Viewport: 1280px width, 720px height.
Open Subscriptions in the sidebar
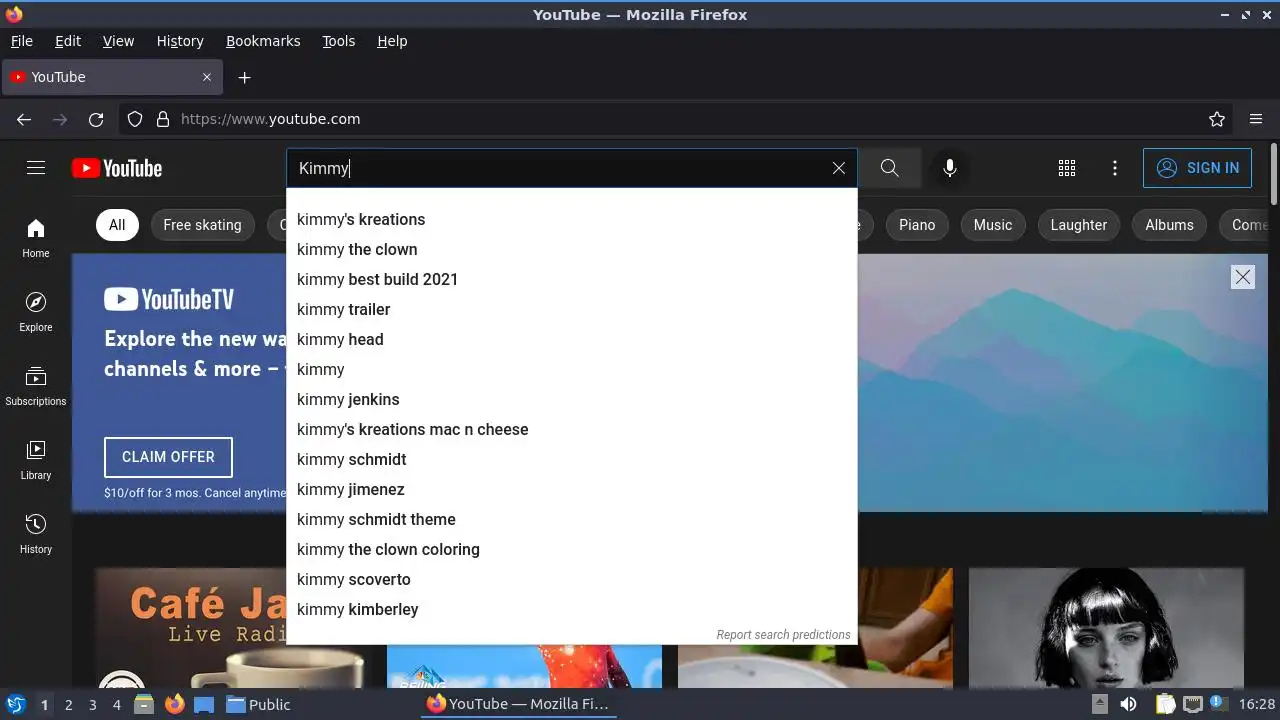pos(36,386)
